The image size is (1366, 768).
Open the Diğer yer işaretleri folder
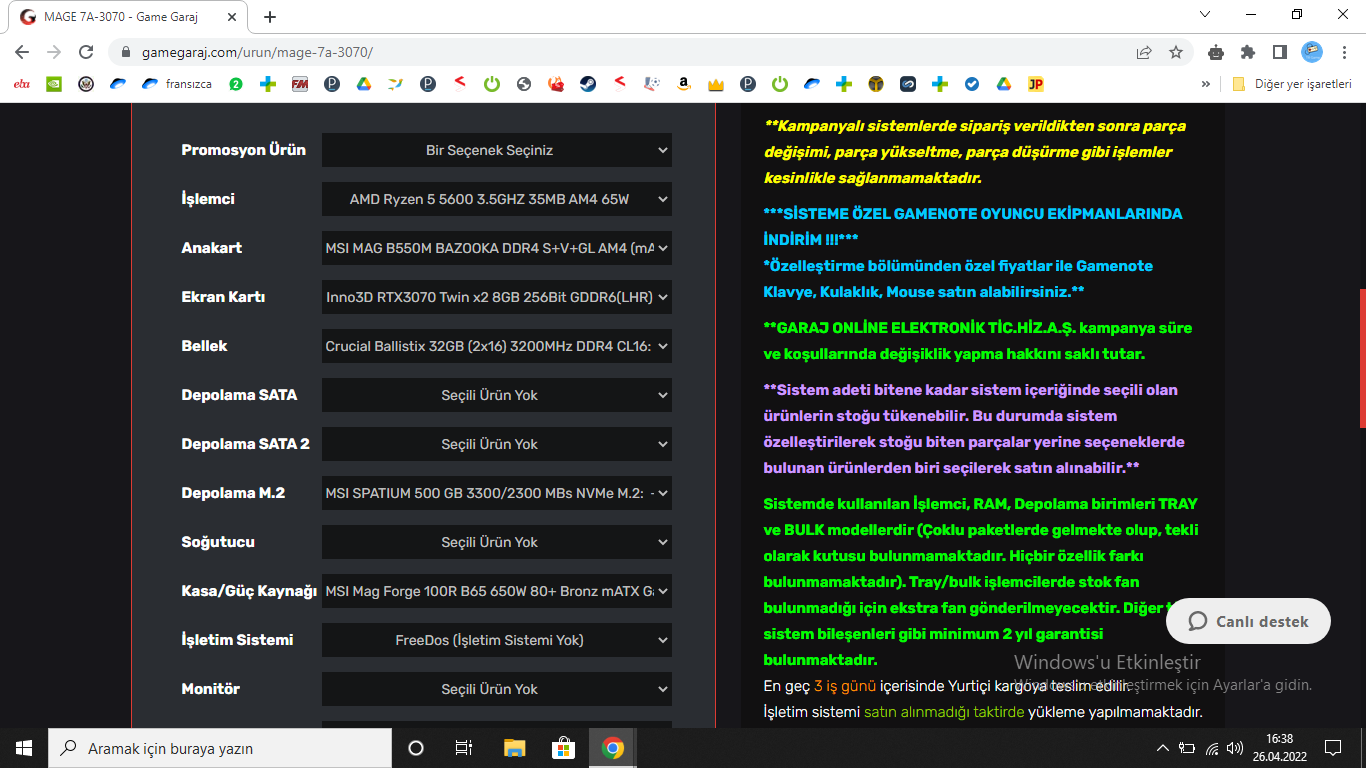coord(1292,84)
